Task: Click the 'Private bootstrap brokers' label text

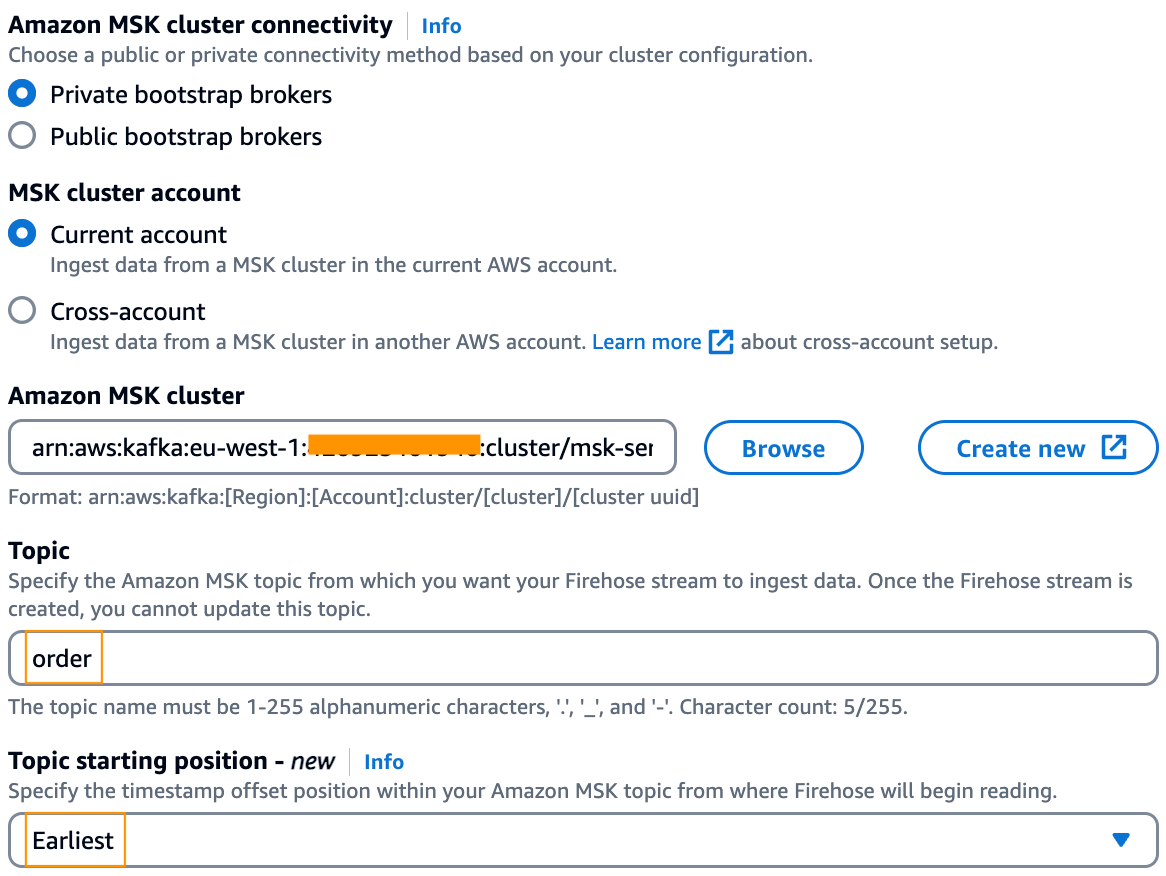Action: pyautogui.click(x=191, y=95)
